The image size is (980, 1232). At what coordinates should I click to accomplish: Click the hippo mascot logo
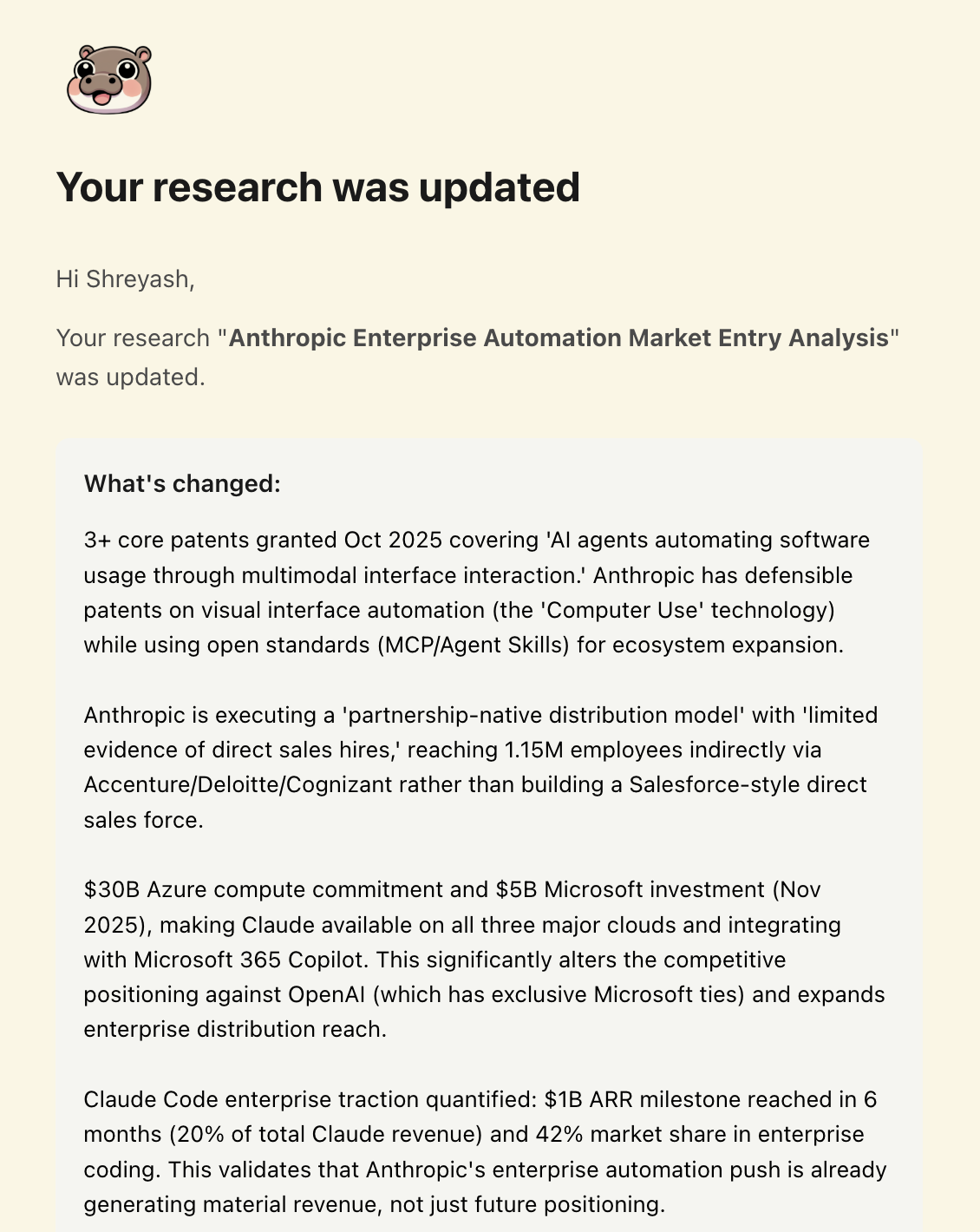click(109, 80)
